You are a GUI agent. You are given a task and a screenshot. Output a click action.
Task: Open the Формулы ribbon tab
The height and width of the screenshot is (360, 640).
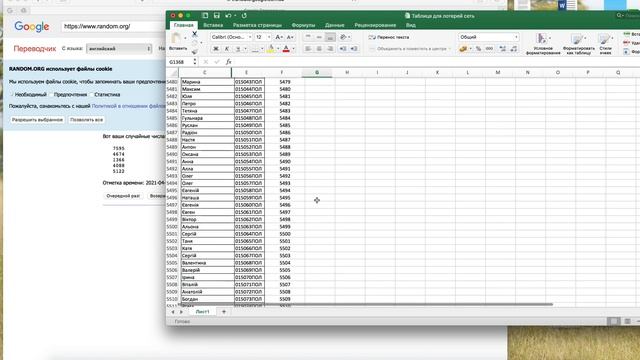click(x=303, y=25)
